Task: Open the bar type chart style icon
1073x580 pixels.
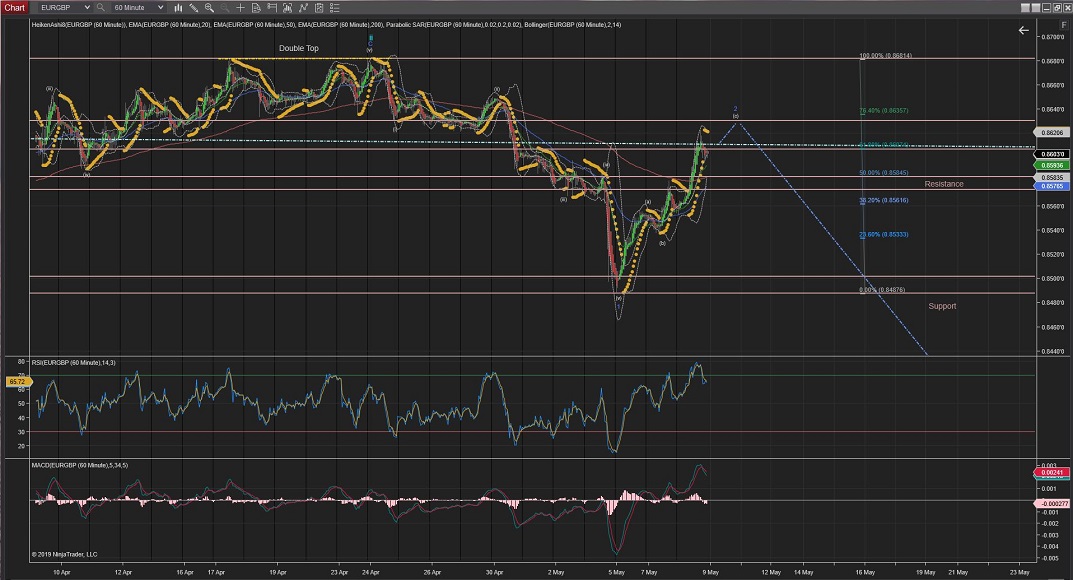Action: tap(178, 7)
